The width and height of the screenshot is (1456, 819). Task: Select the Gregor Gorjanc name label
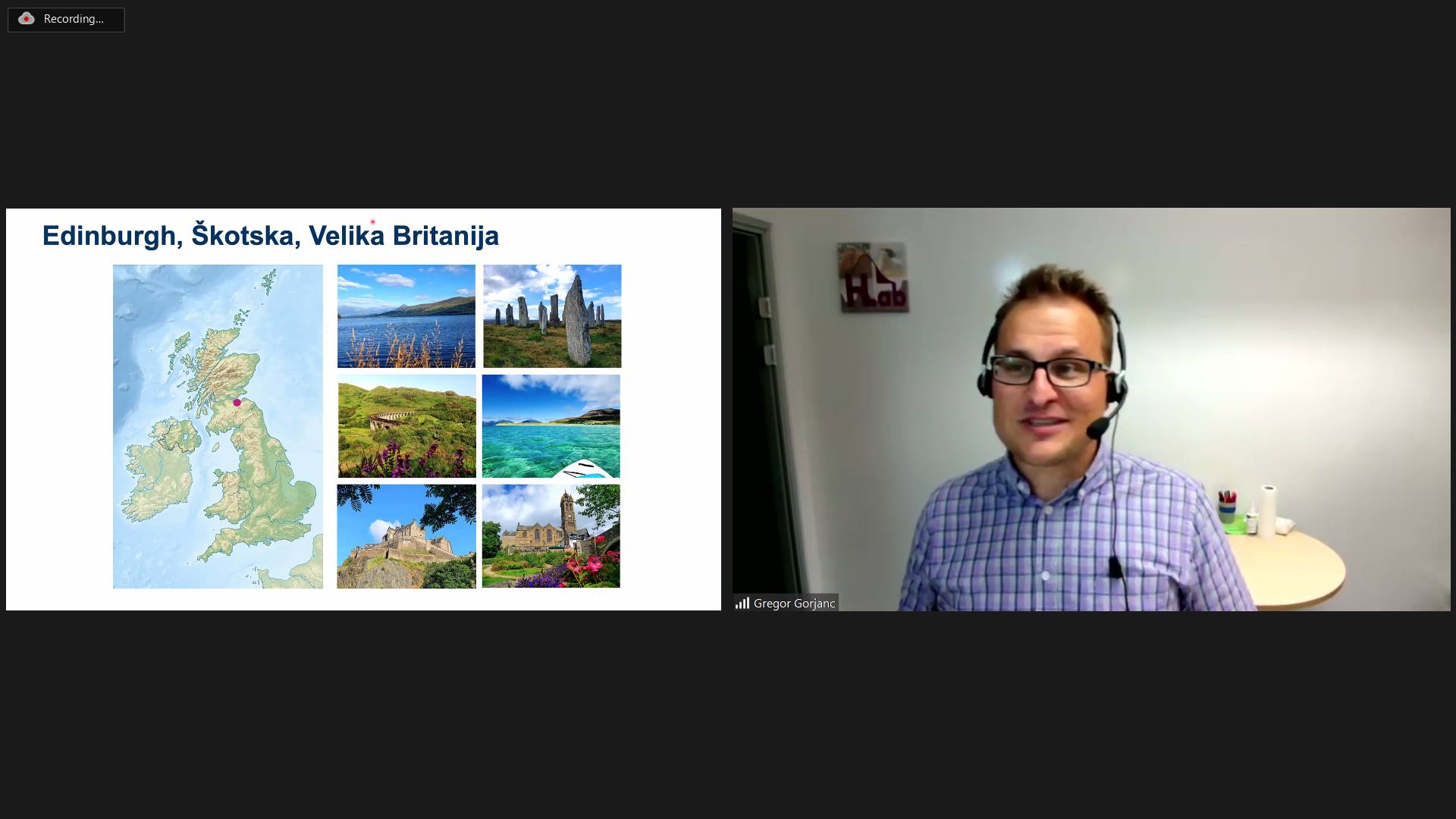(794, 603)
